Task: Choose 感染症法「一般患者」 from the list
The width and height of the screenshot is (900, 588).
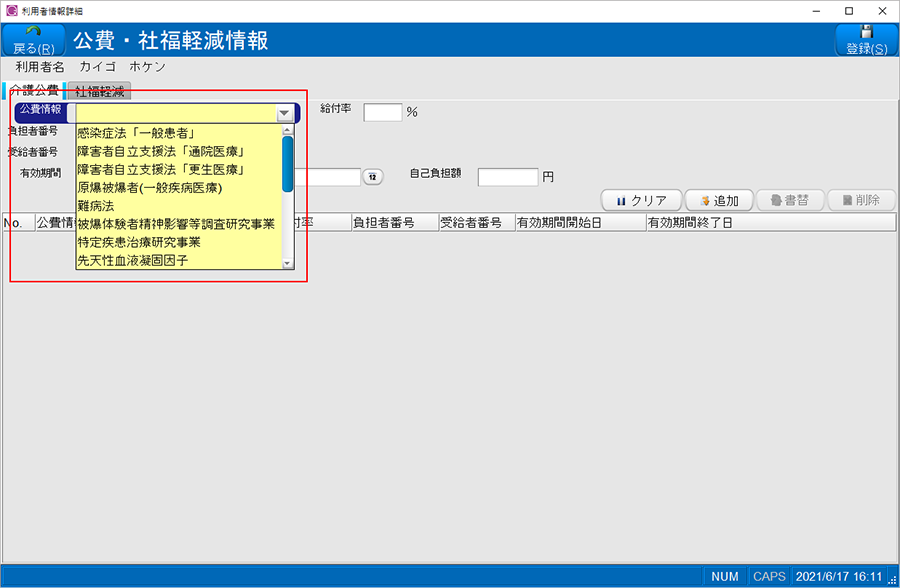Action: pyautogui.click(x=135, y=133)
